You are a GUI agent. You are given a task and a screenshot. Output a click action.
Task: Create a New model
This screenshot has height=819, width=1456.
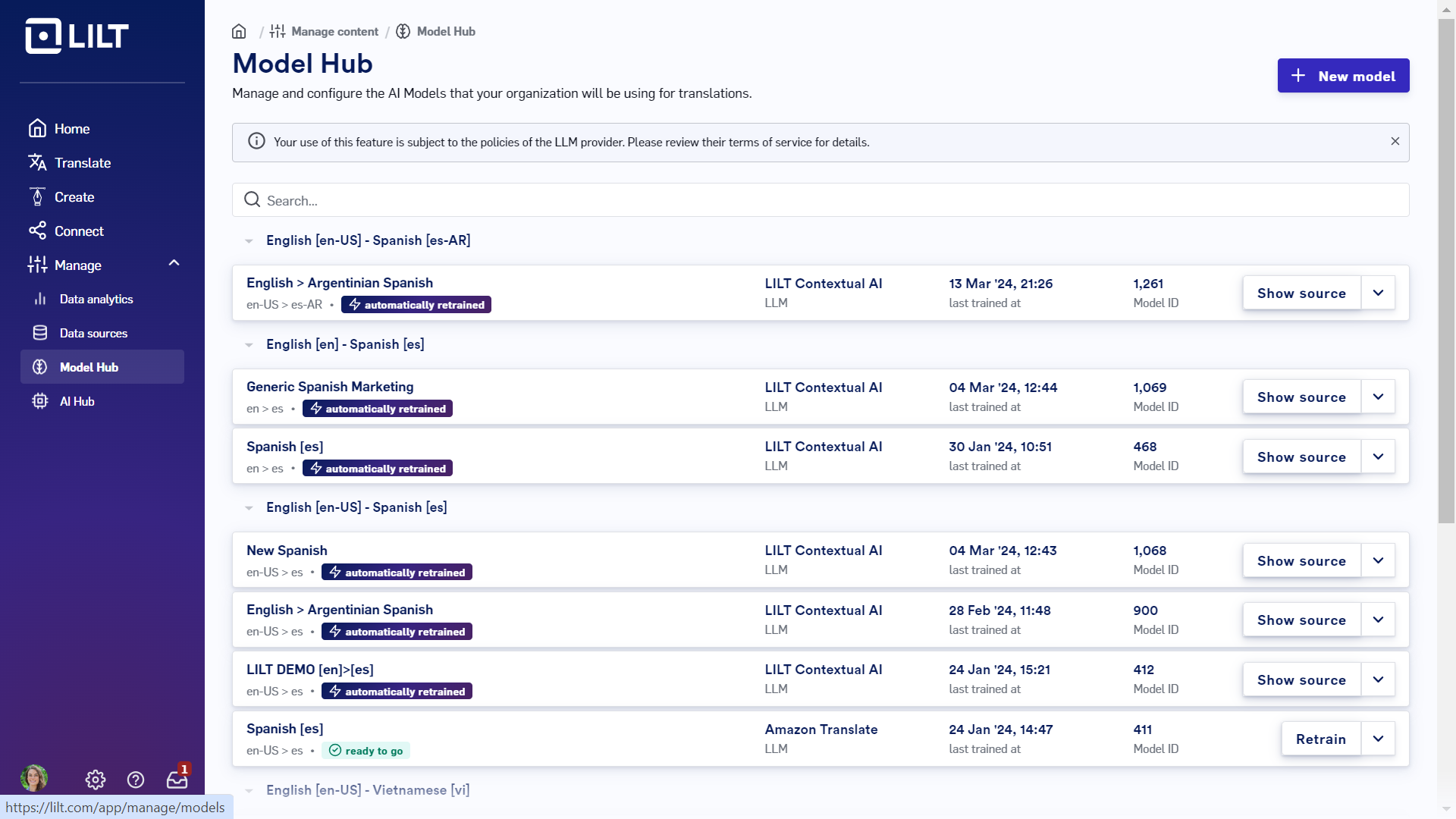click(x=1343, y=76)
